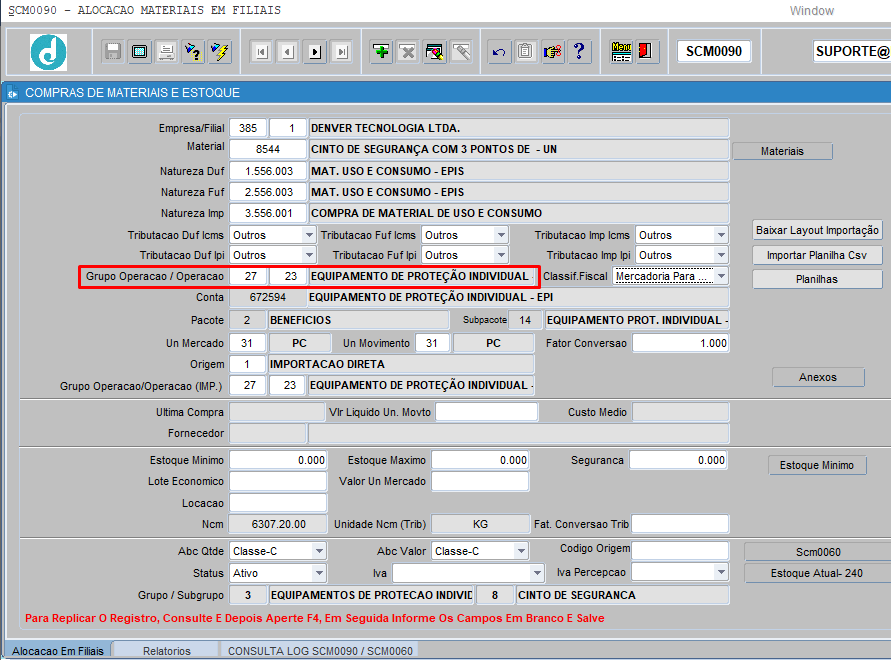Click the Codigo Origem input field
Screen dimensions: 891x660
tap(680, 550)
